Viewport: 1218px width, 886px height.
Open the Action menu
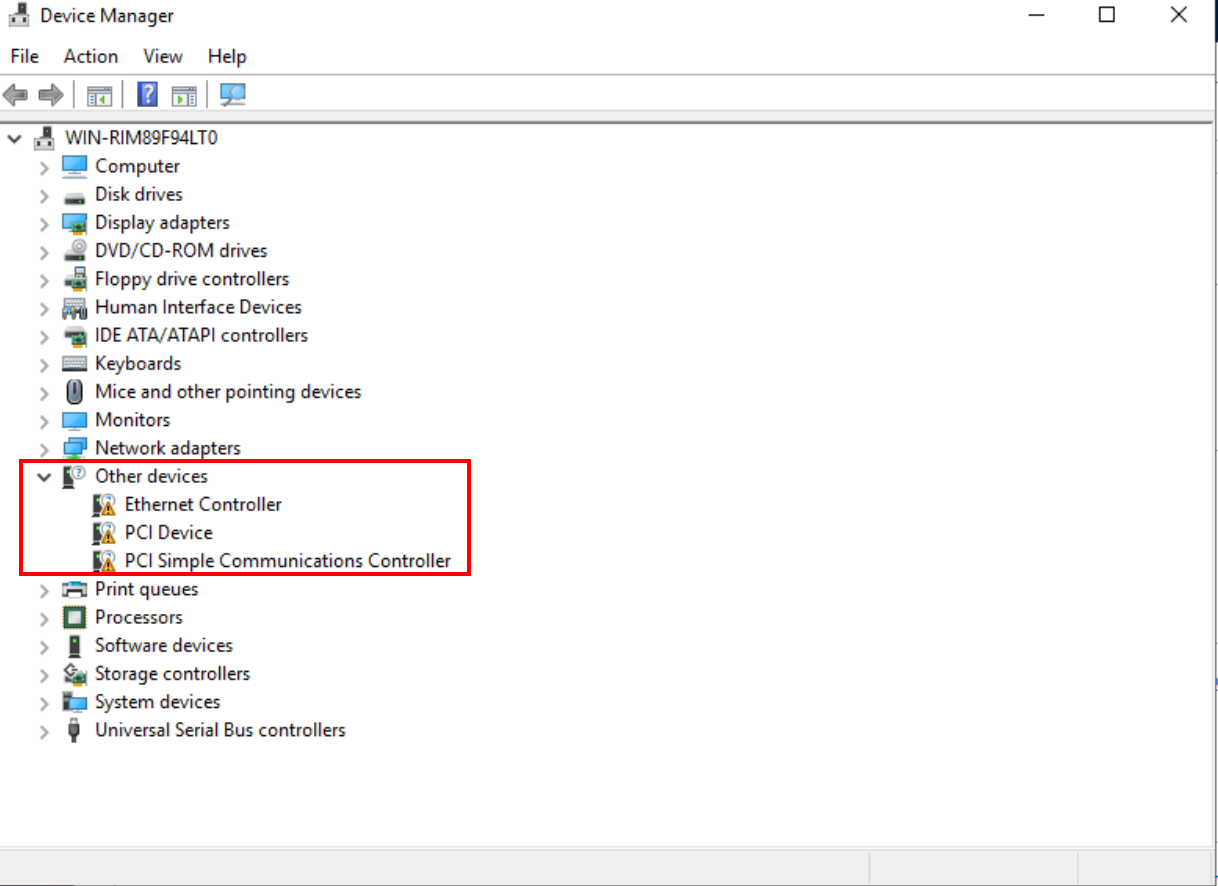(x=90, y=56)
